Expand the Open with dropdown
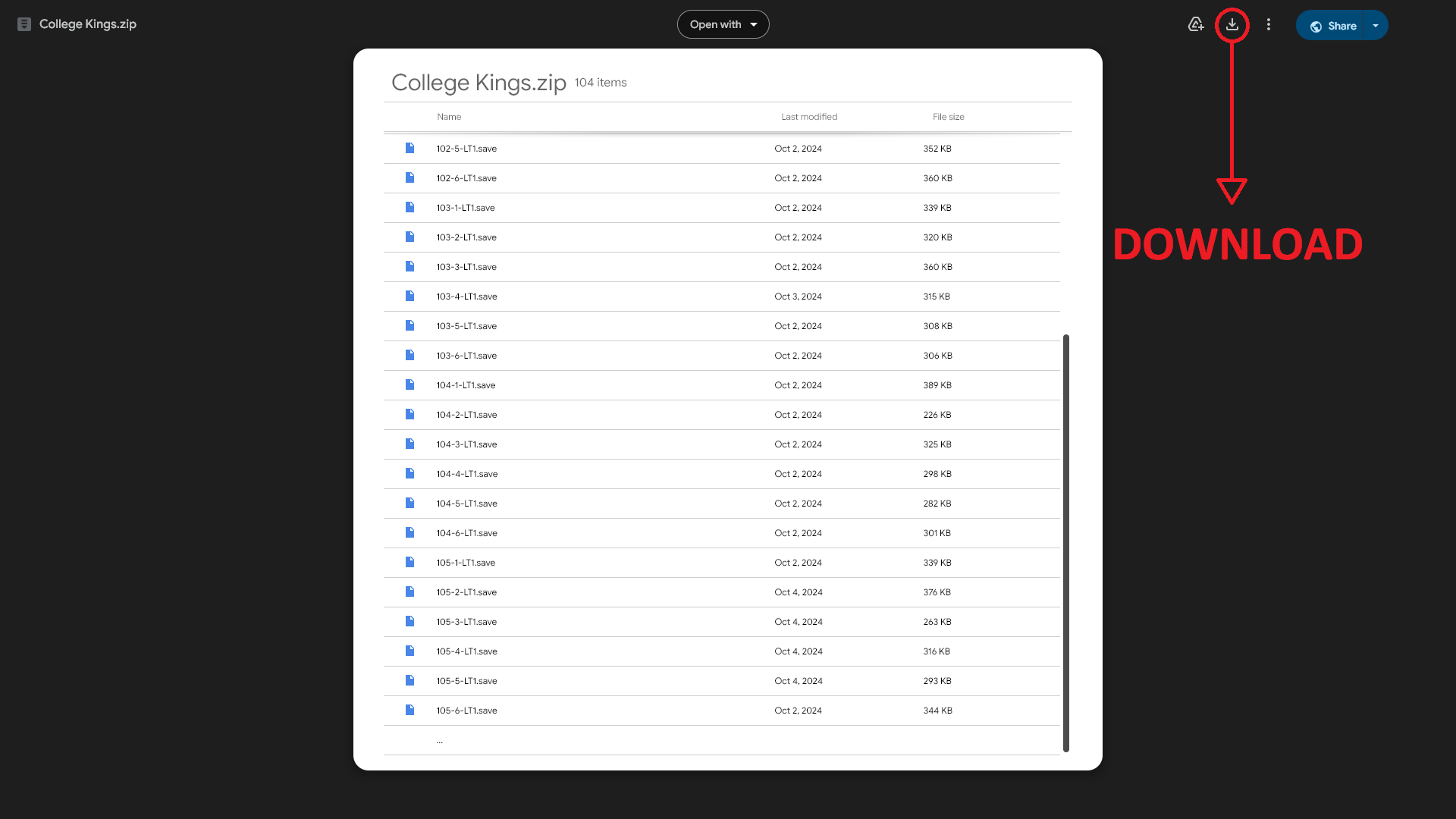Screen dimensions: 1456x819 pos(723,24)
